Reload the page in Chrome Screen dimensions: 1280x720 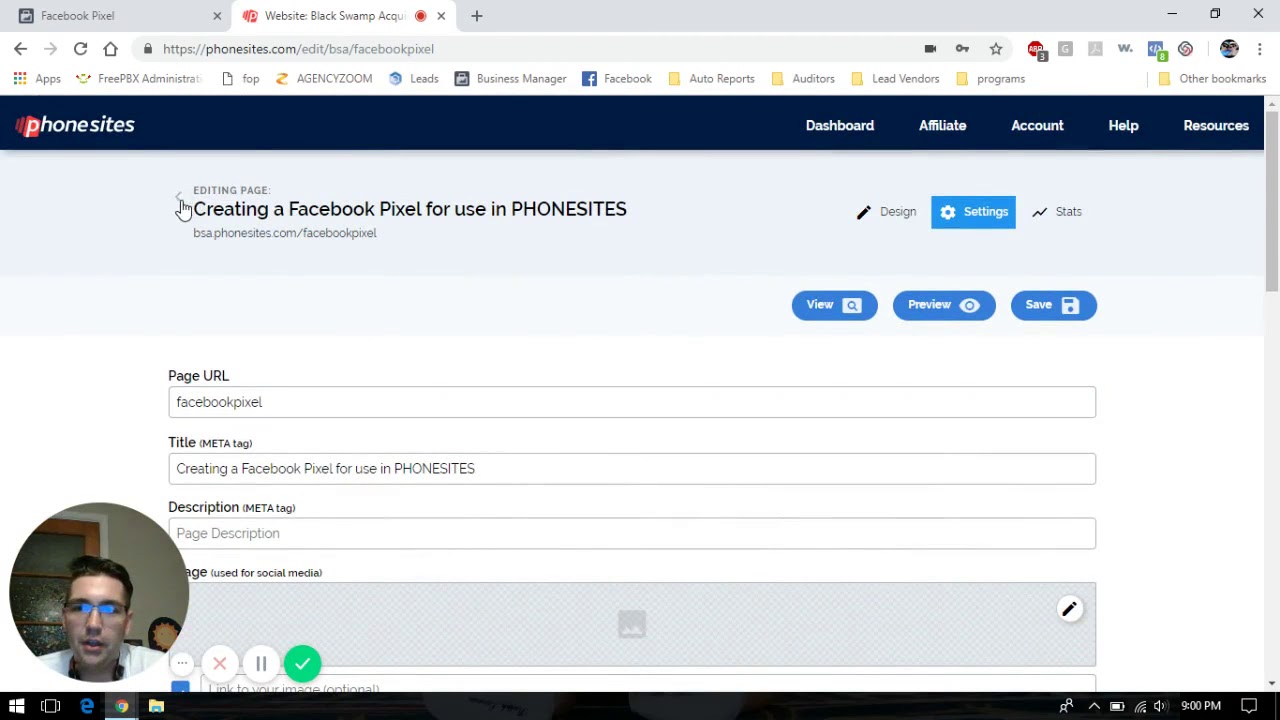point(80,49)
